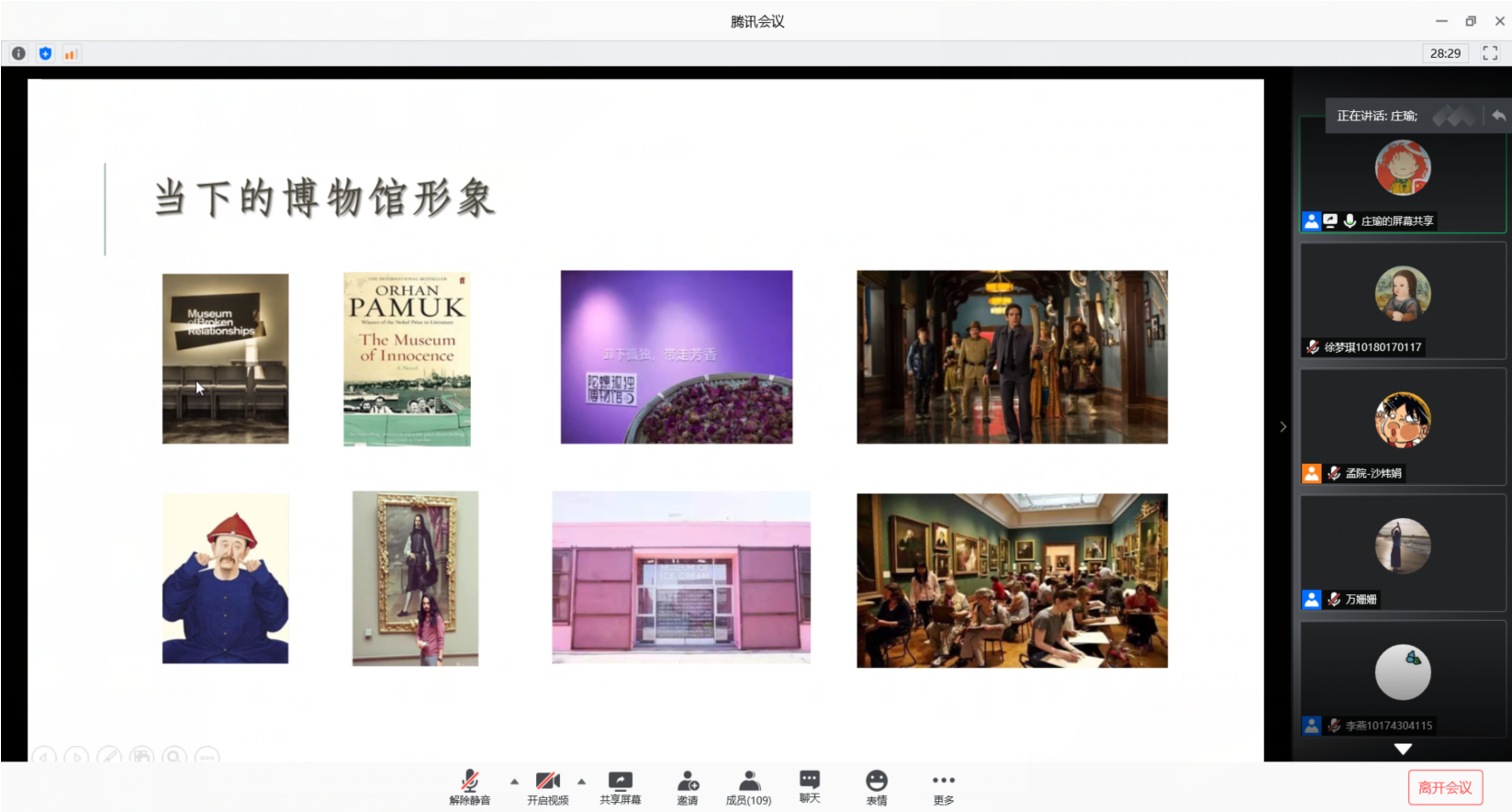The image size is (1512, 812).
Task: Enter fullscreen mode using top-right icon
Action: tap(1490, 53)
